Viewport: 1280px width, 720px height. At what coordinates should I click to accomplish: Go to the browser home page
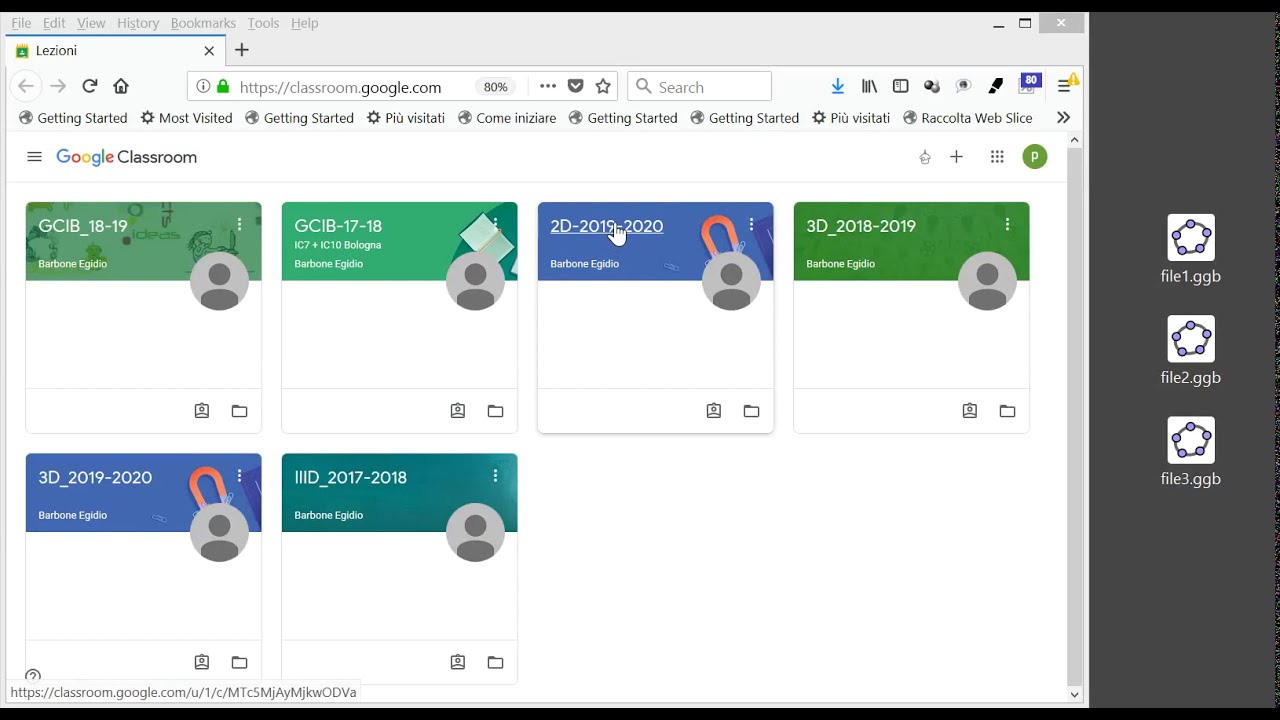click(121, 86)
